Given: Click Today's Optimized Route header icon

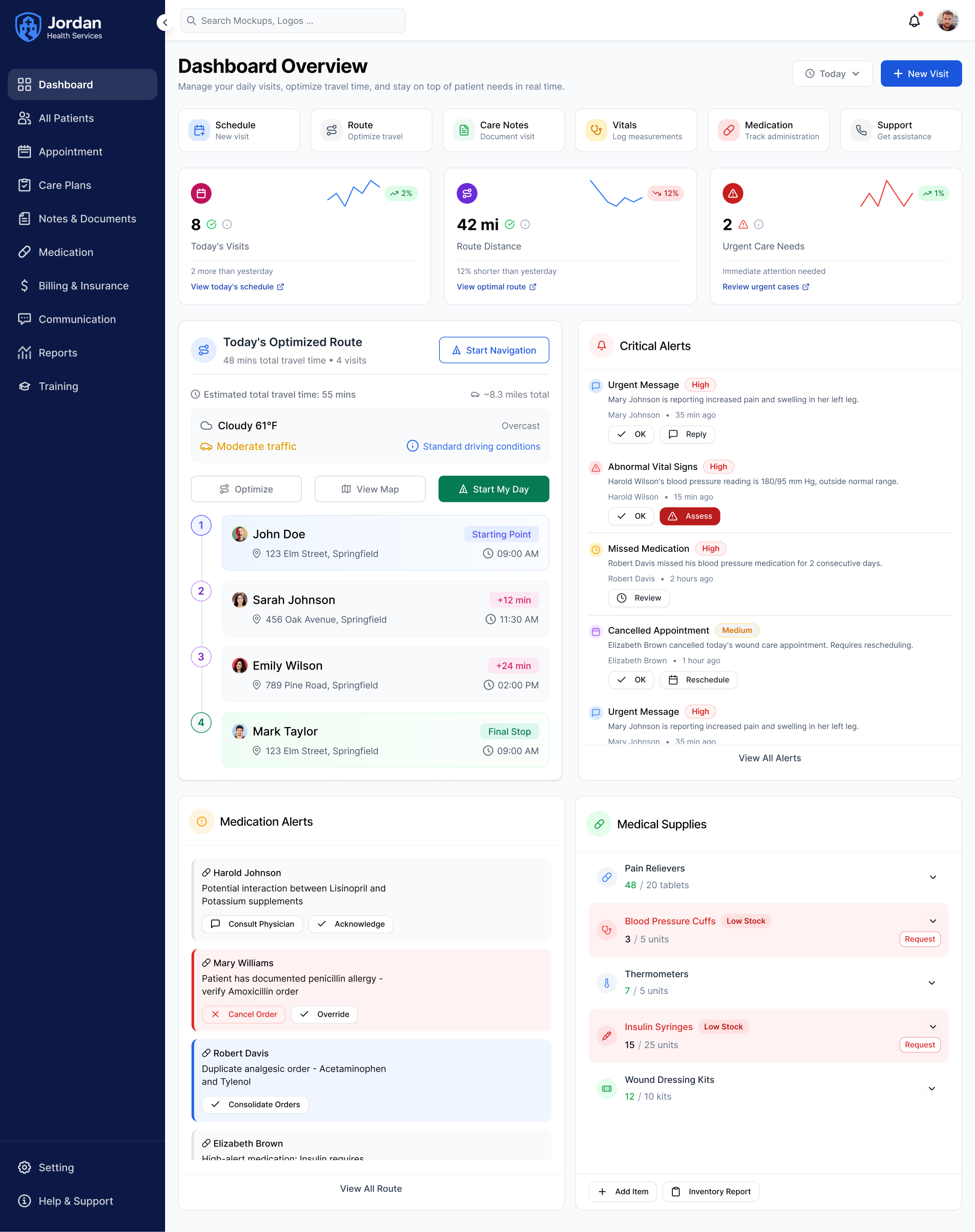Looking at the screenshot, I should [204, 350].
